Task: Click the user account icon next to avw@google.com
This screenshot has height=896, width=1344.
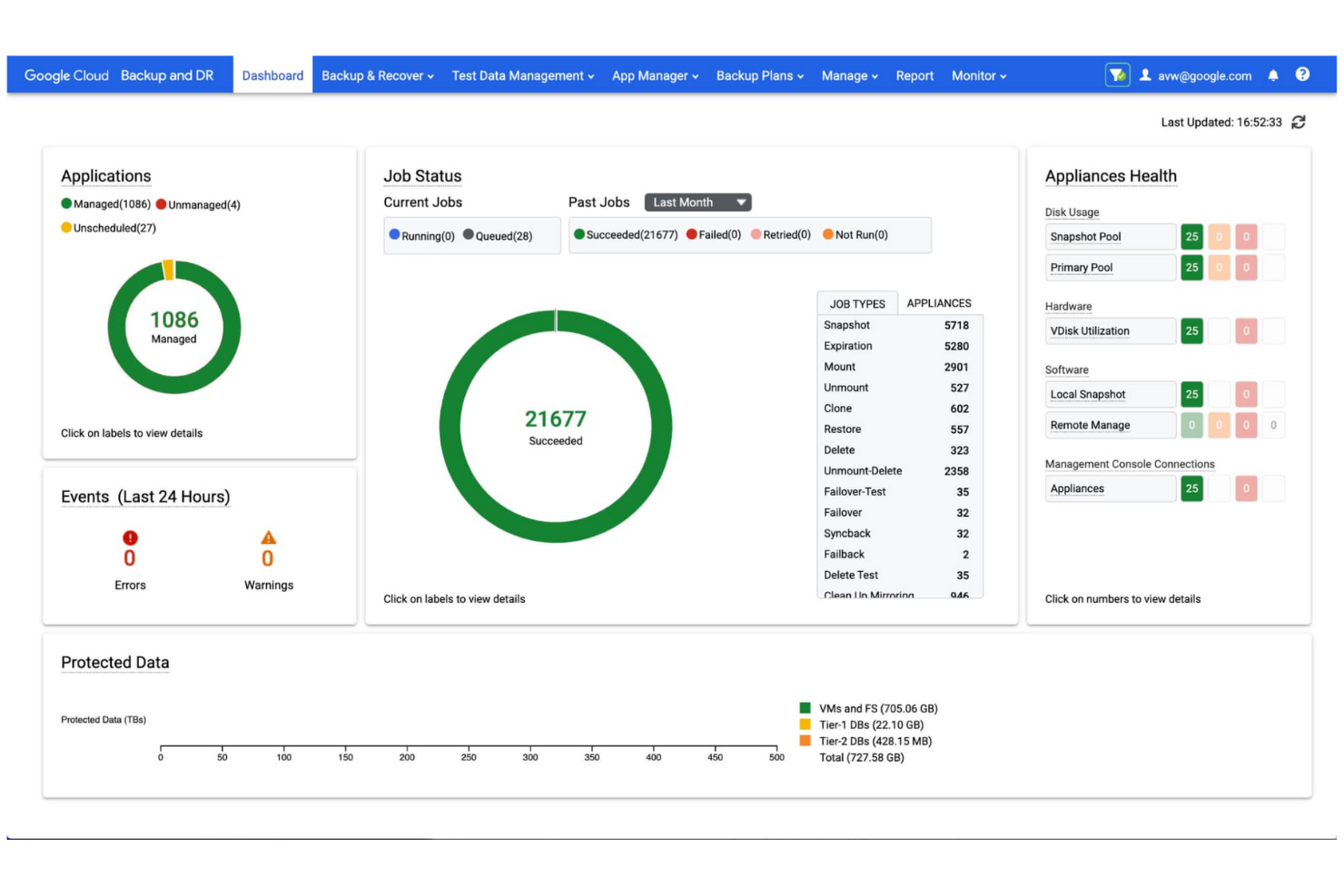Action: click(x=1146, y=75)
